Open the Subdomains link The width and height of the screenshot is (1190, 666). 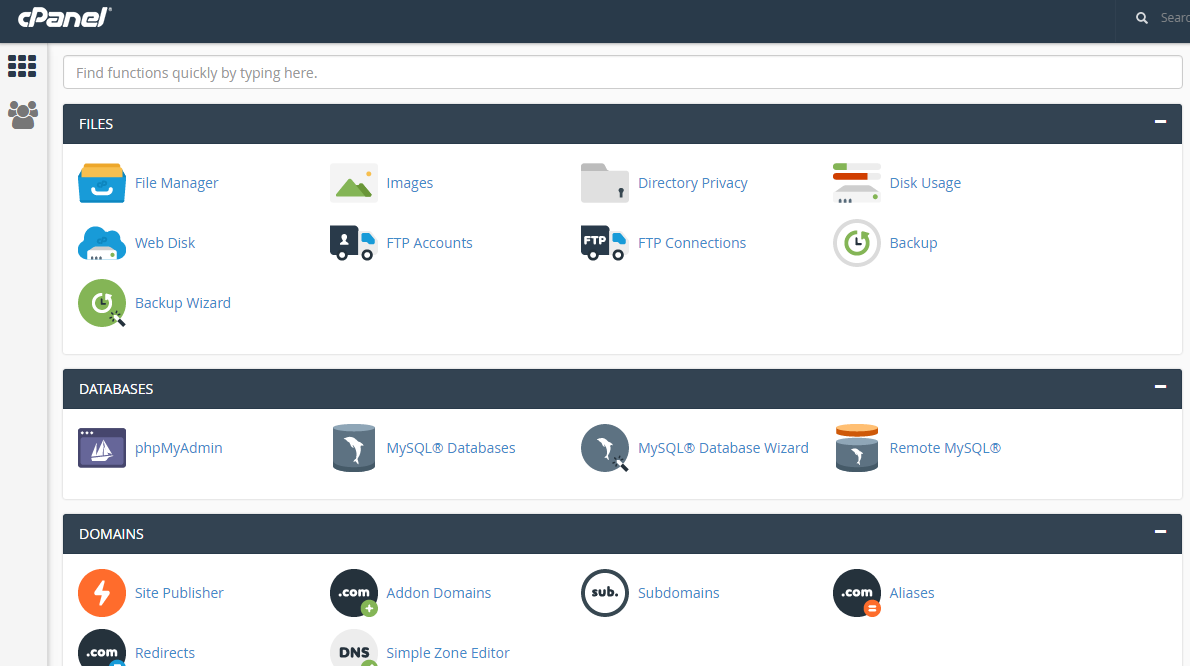(678, 592)
